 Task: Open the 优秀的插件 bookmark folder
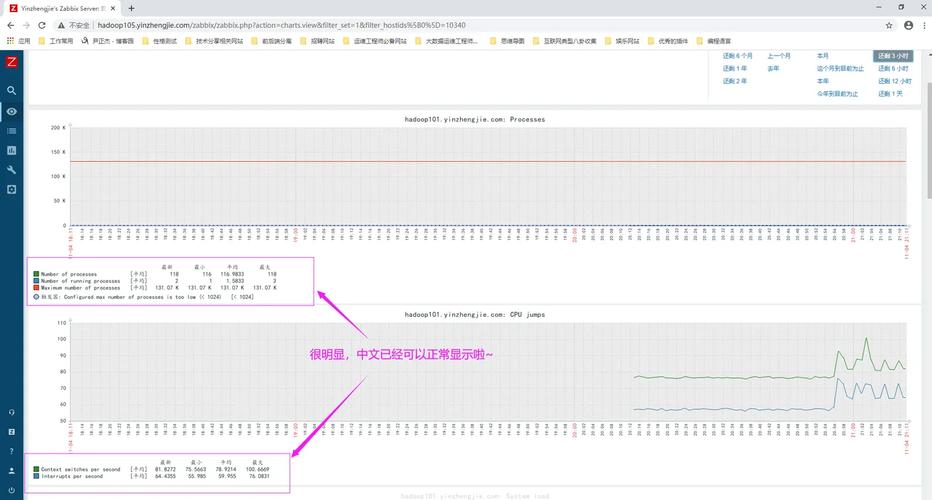pyautogui.click(x=667, y=41)
